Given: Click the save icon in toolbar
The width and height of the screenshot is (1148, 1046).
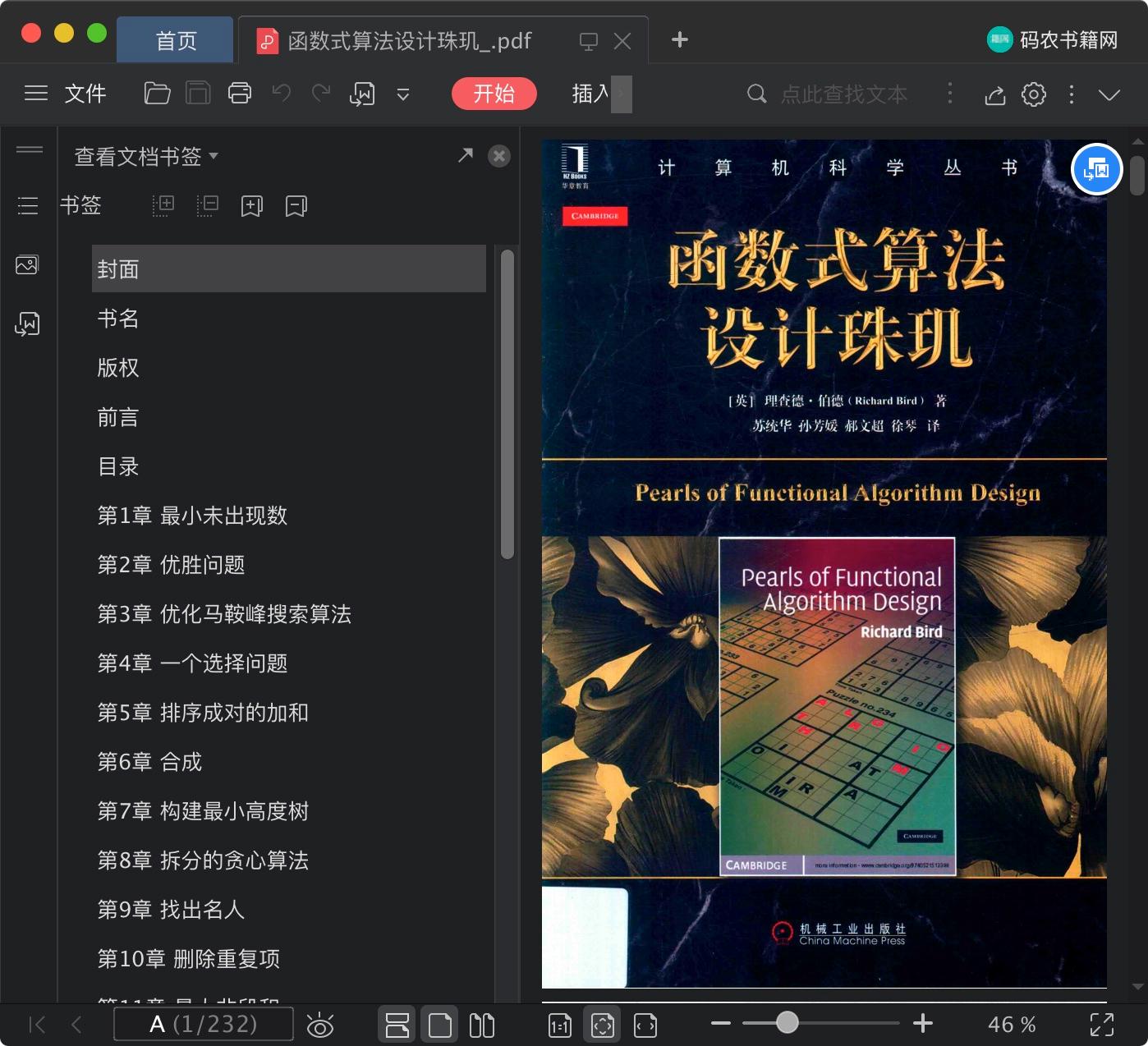Looking at the screenshot, I should (x=198, y=94).
